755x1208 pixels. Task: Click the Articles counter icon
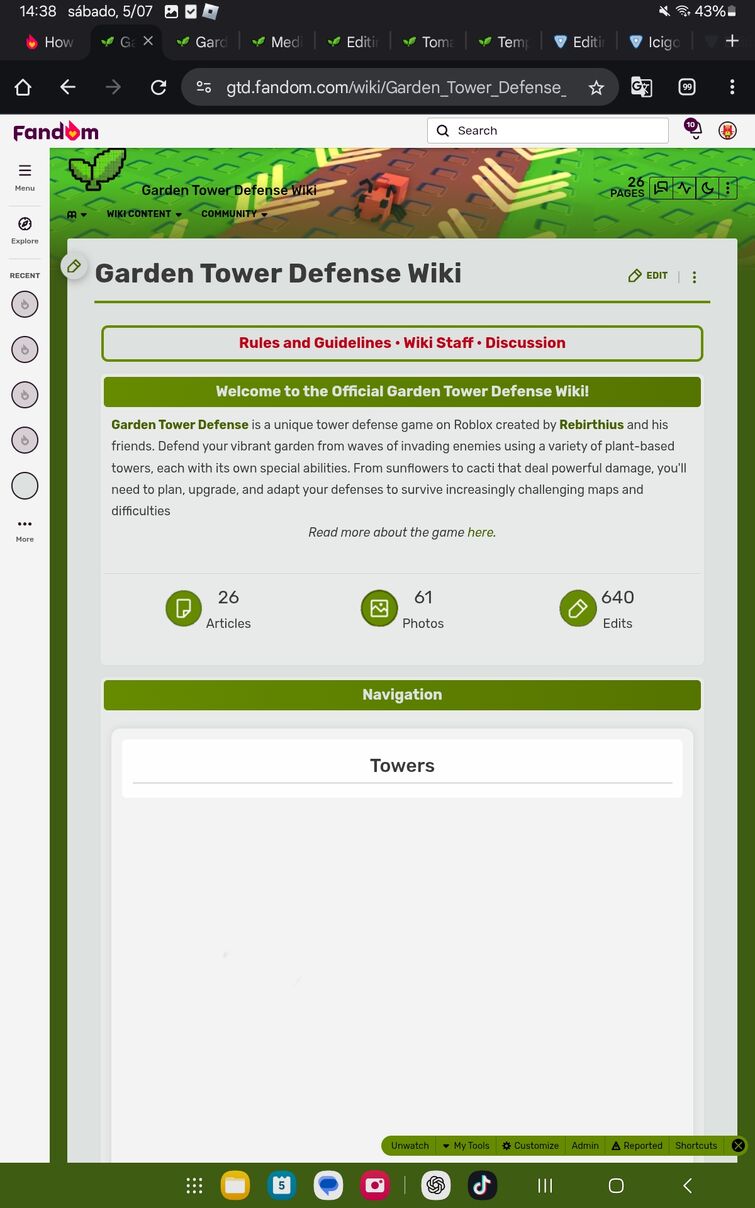(183, 608)
